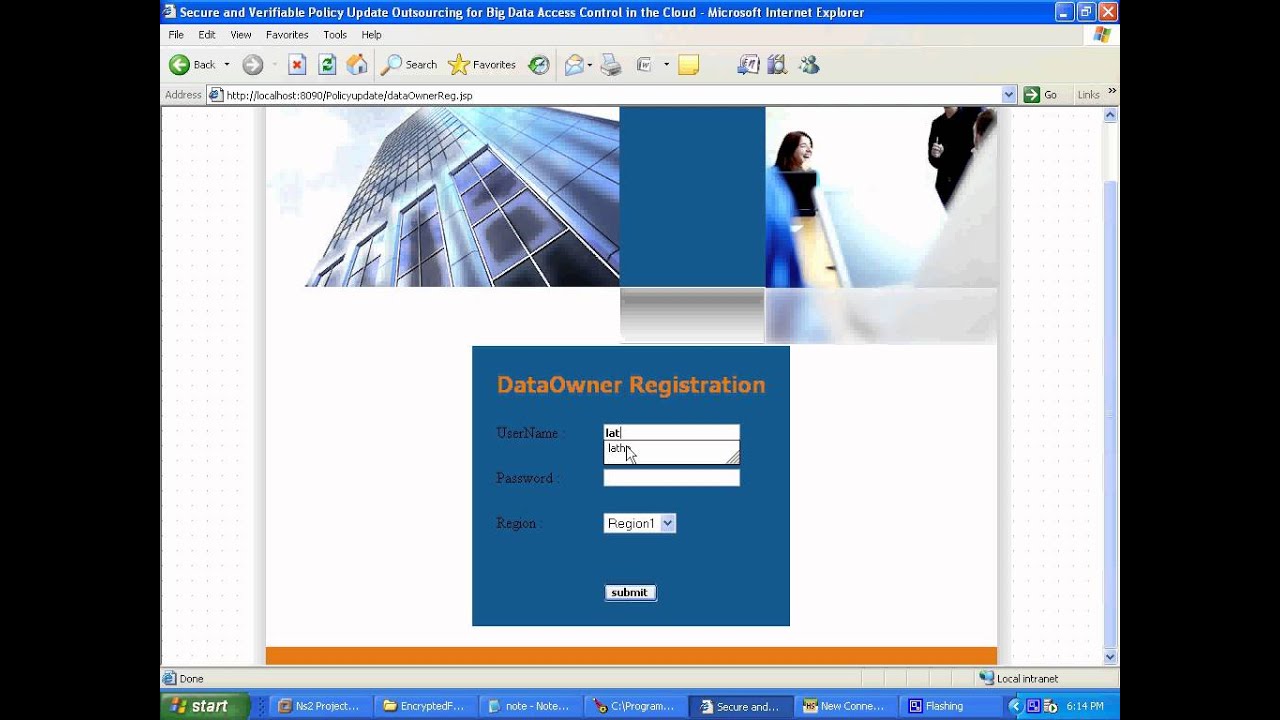Open the Search pane in toolbar
Viewport: 1280px width, 720px height.
[410, 65]
